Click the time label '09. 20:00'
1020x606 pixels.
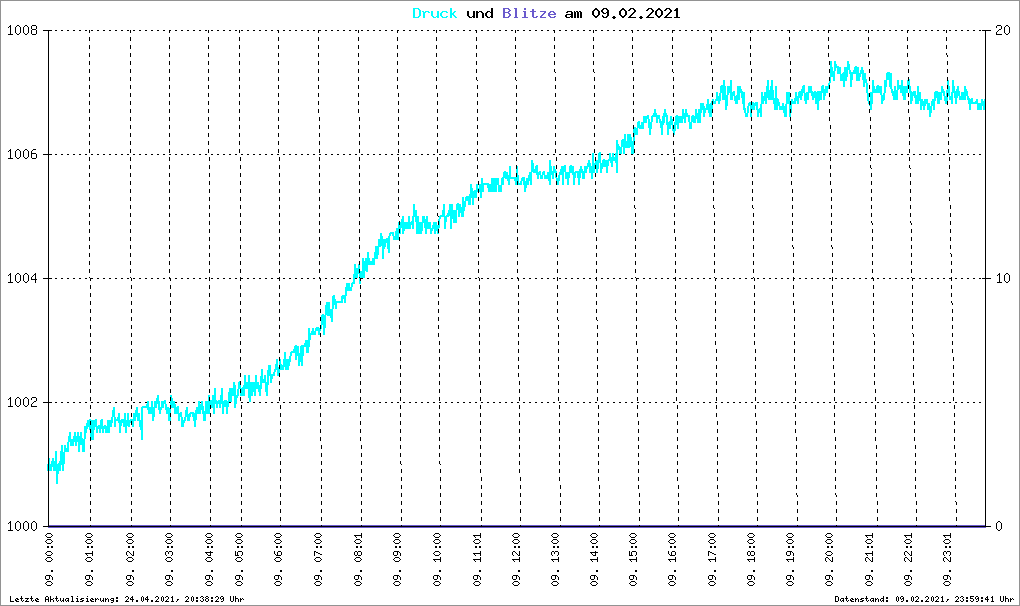pos(830,560)
